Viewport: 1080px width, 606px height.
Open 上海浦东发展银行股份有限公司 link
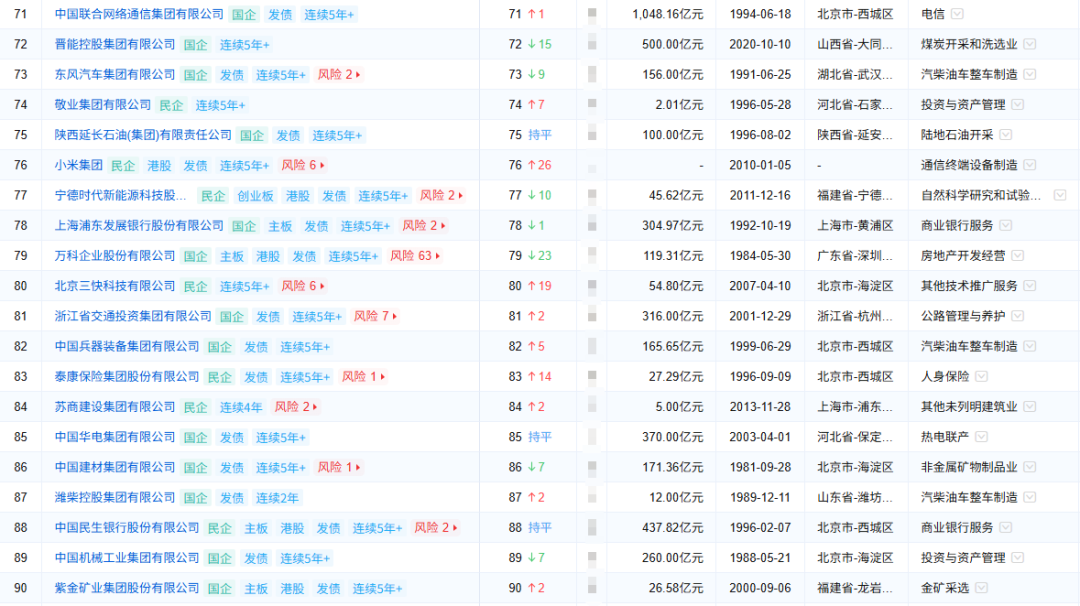tap(139, 226)
